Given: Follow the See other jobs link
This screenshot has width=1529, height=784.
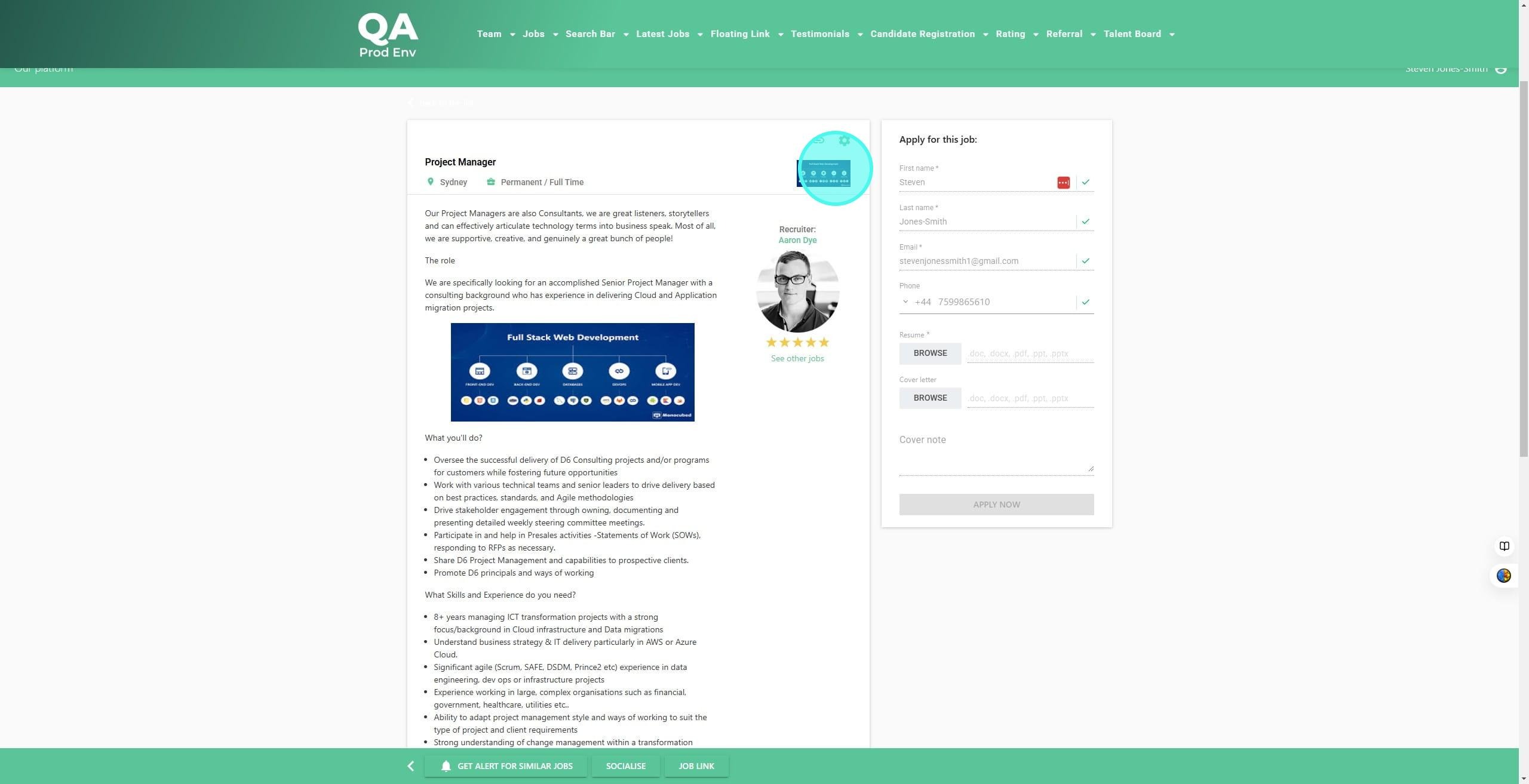Looking at the screenshot, I should coord(797,358).
